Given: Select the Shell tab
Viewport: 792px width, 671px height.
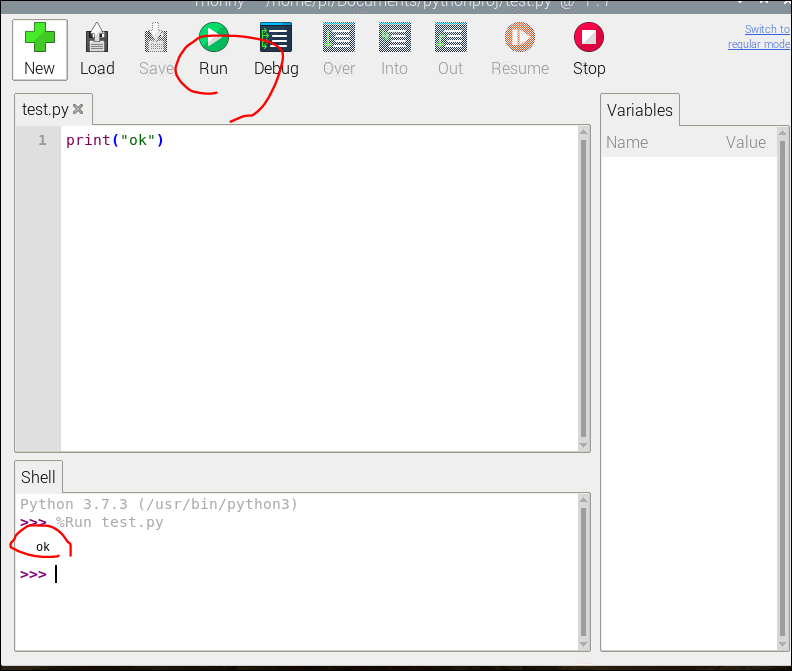Looking at the screenshot, I should 38,476.
